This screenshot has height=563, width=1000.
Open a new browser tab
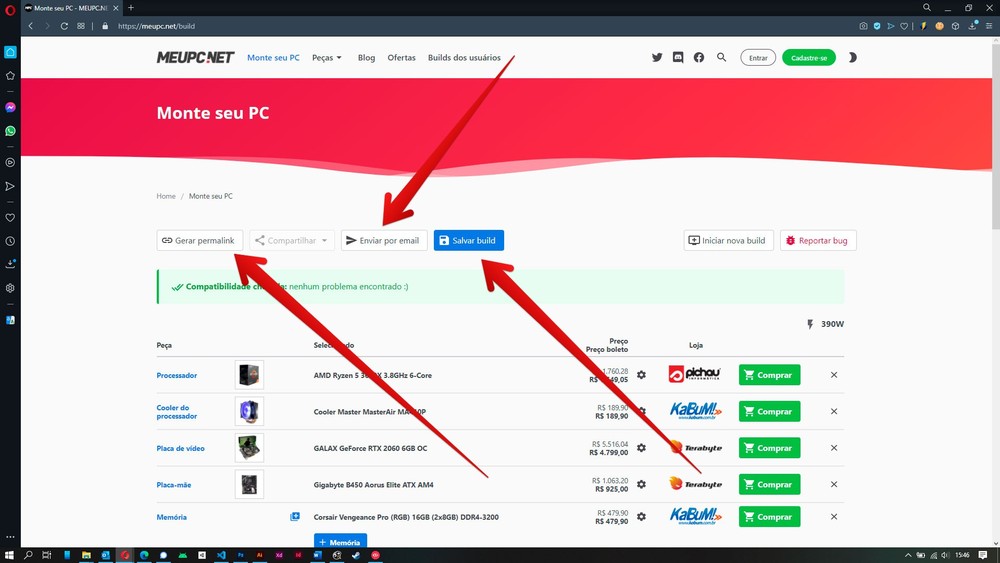pyautogui.click(x=131, y=8)
